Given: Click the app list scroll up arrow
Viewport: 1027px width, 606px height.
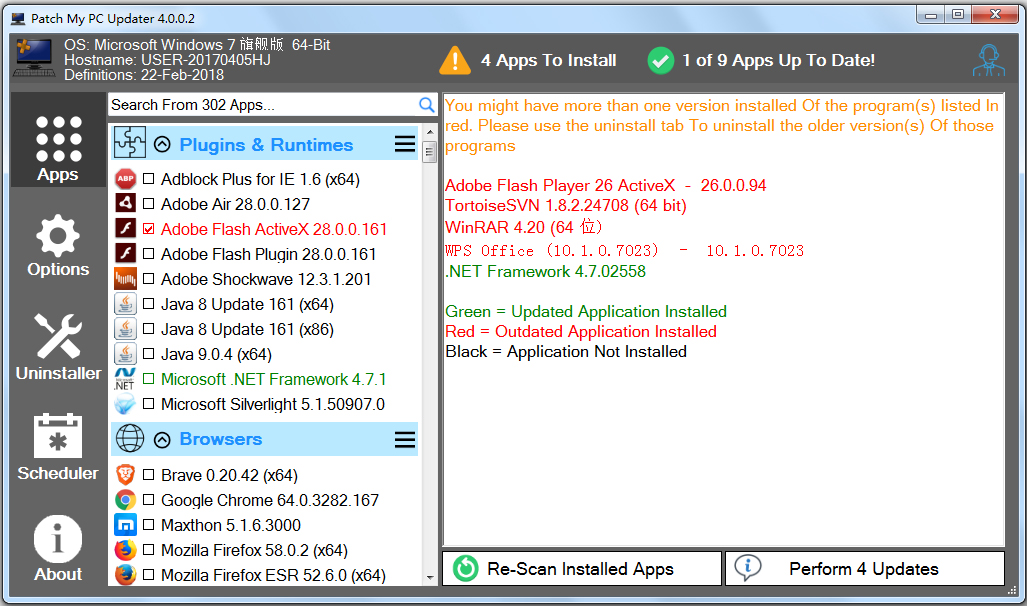Looking at the screenshot, I should coord(430,132).
